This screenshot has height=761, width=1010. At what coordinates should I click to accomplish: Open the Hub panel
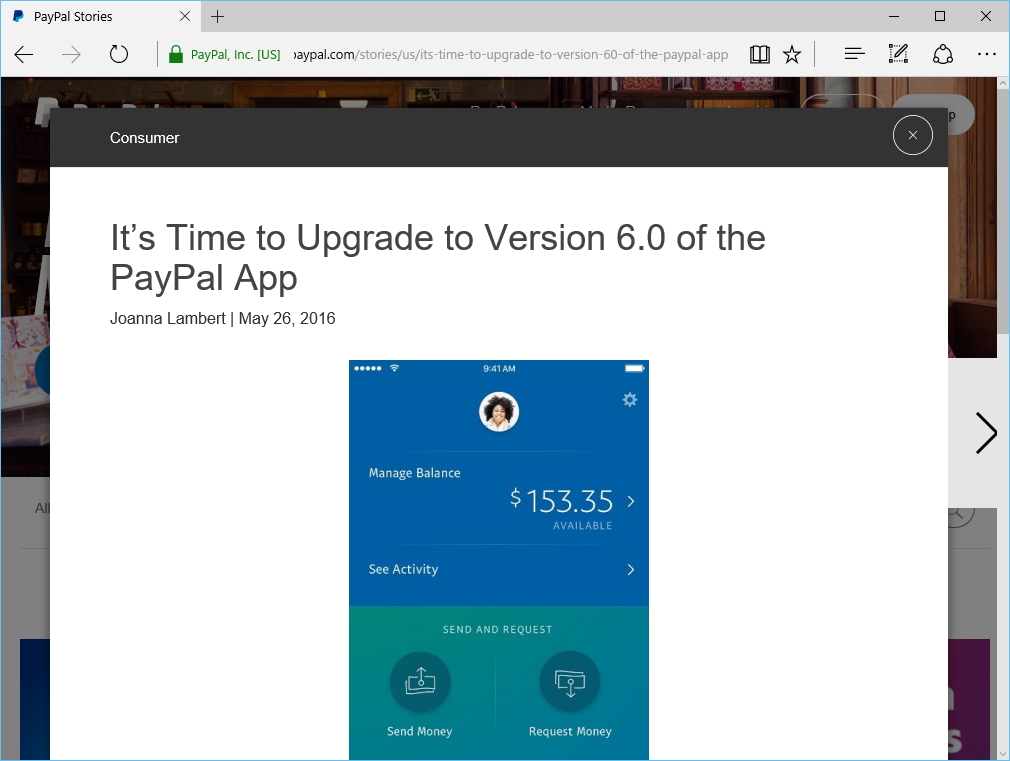coord(853,54)
